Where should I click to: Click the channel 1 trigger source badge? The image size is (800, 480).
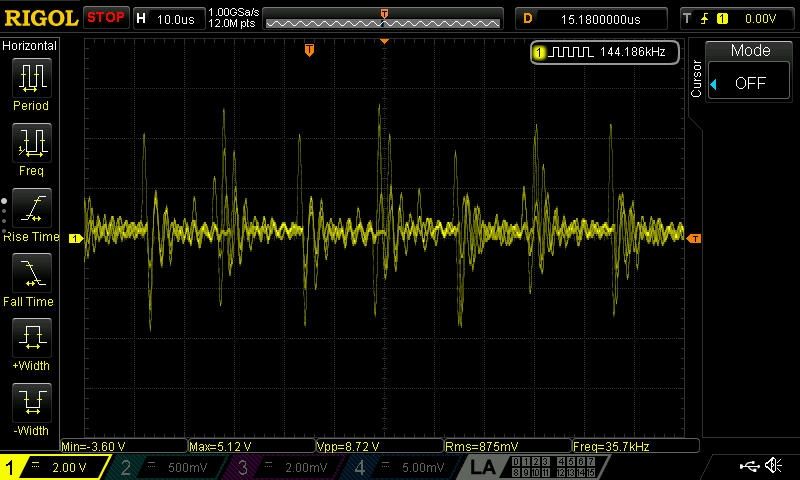[722, 19]
